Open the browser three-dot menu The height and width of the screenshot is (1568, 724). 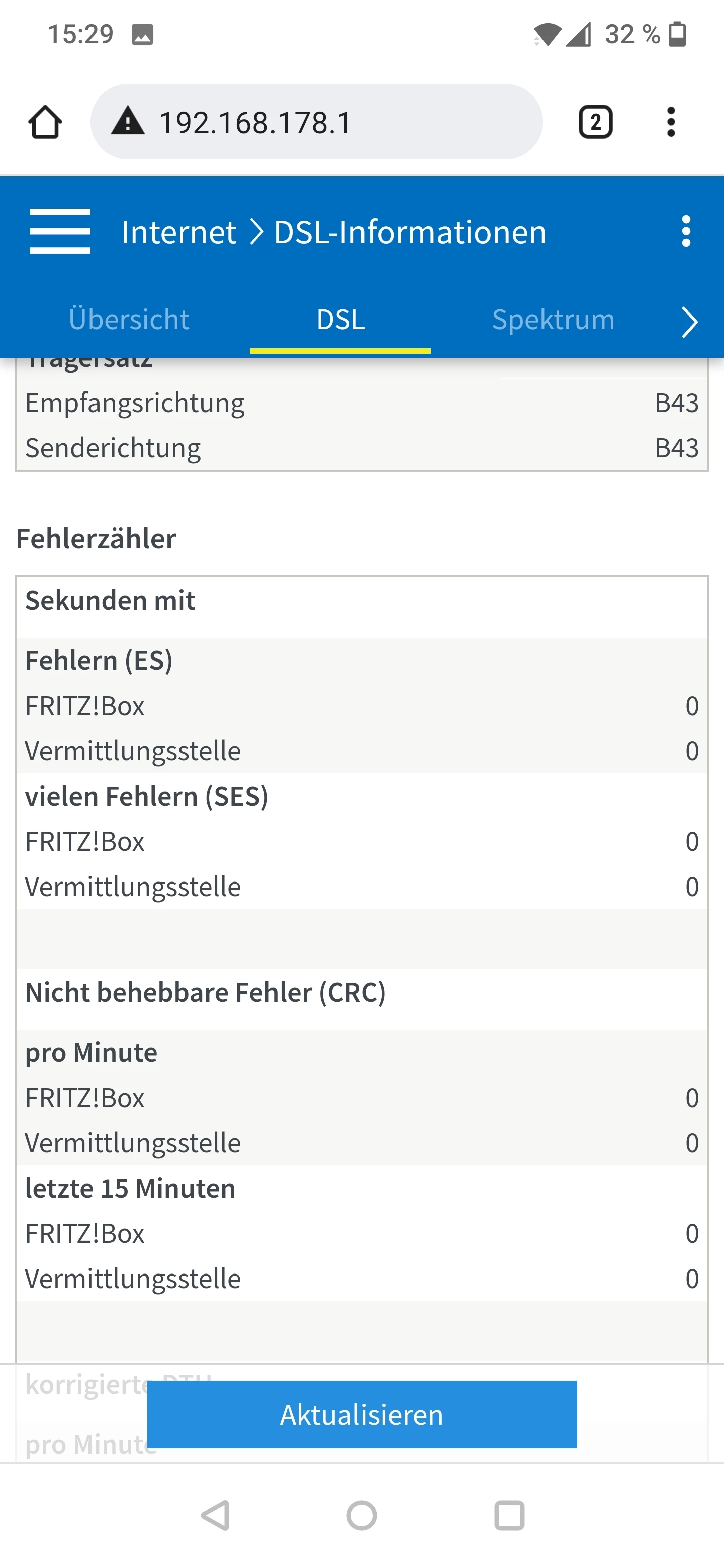click(x=670, y=122)
